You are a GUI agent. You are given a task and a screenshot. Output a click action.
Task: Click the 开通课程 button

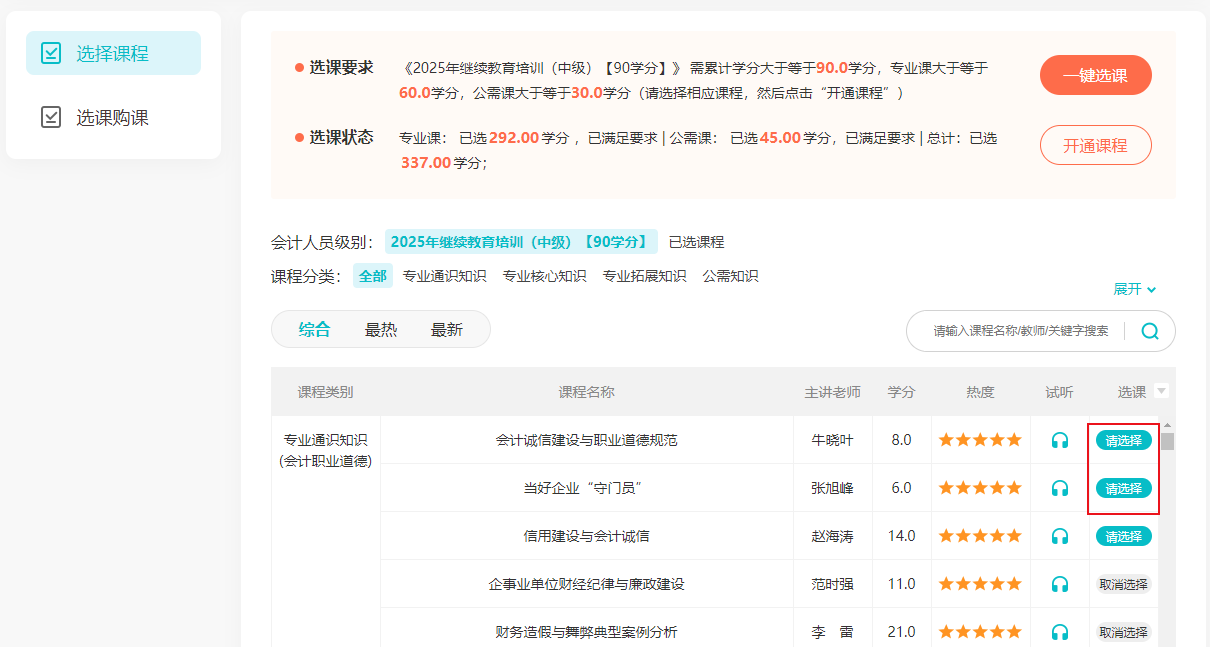coord(1095,146)
